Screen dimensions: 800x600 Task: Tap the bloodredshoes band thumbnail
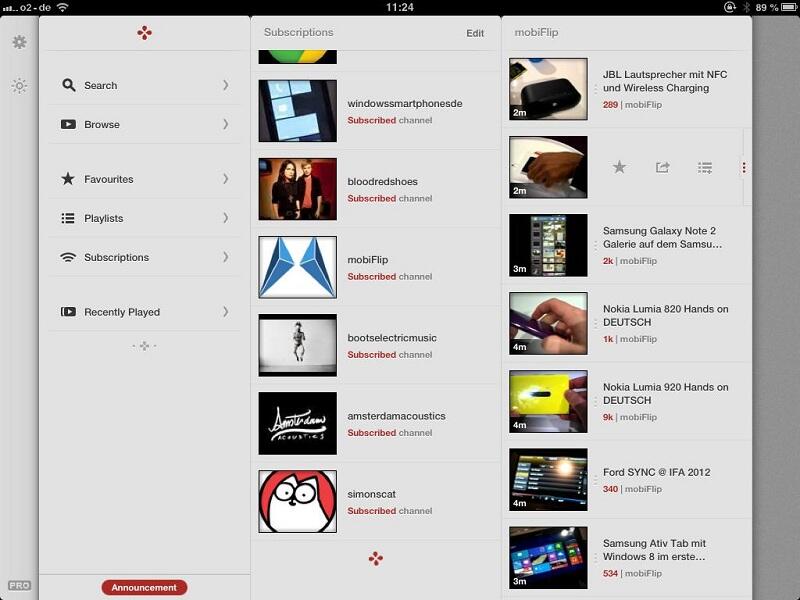297,189
